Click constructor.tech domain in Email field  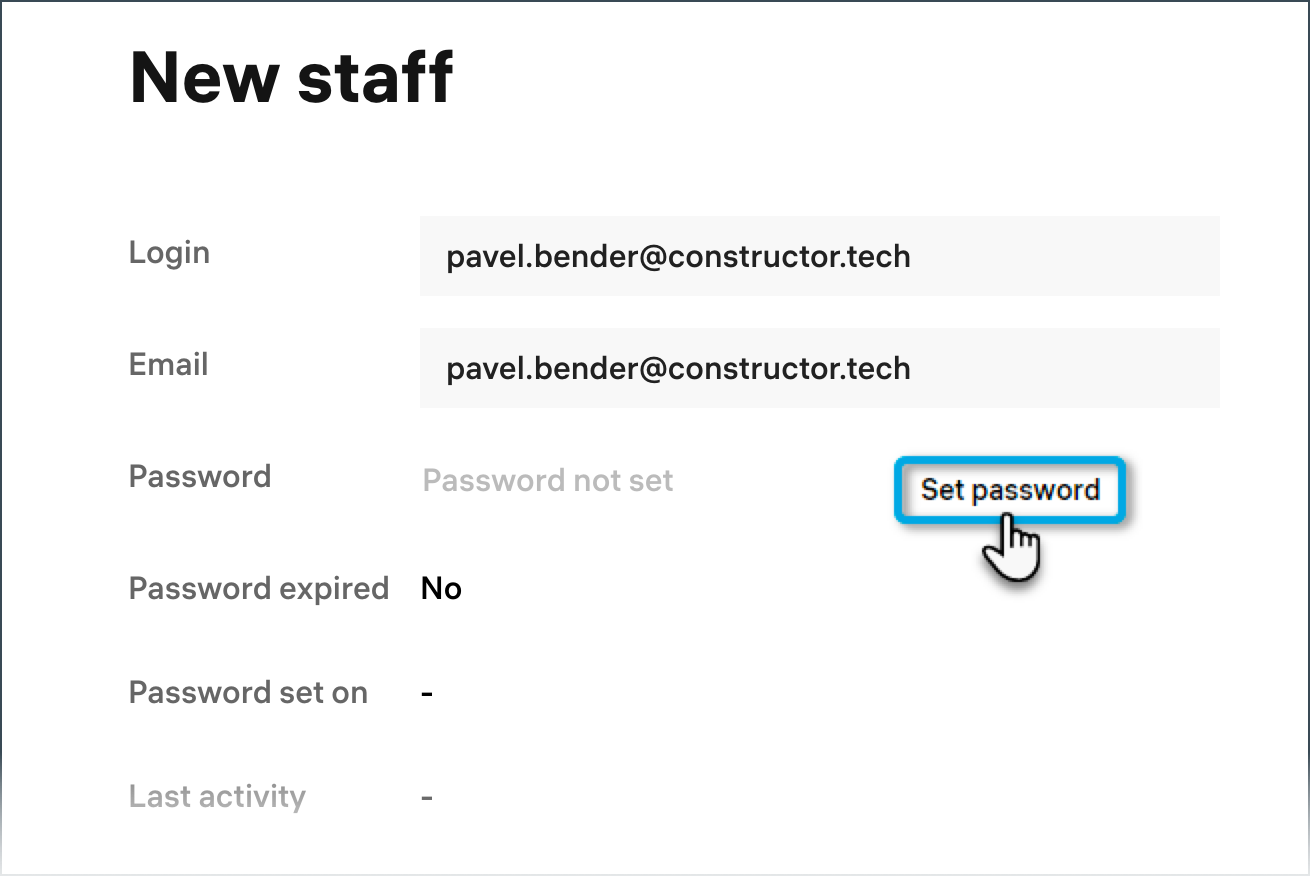point(788,369)
